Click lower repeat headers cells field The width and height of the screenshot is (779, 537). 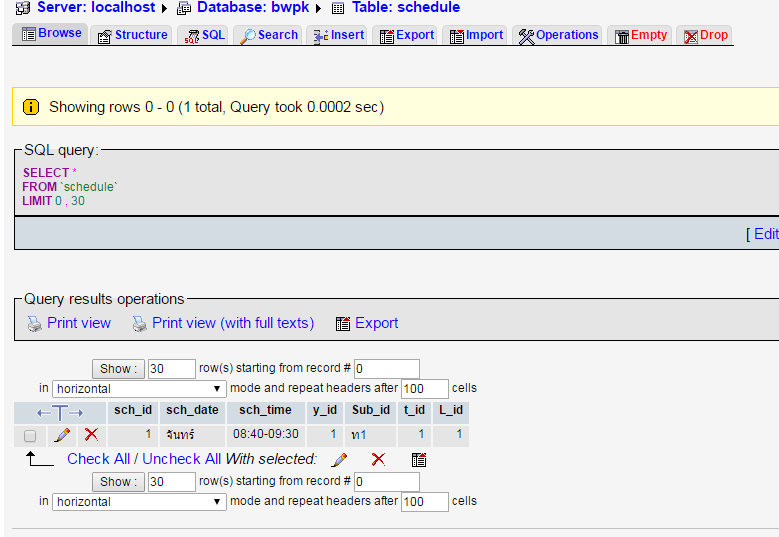[x=425, y=501]
